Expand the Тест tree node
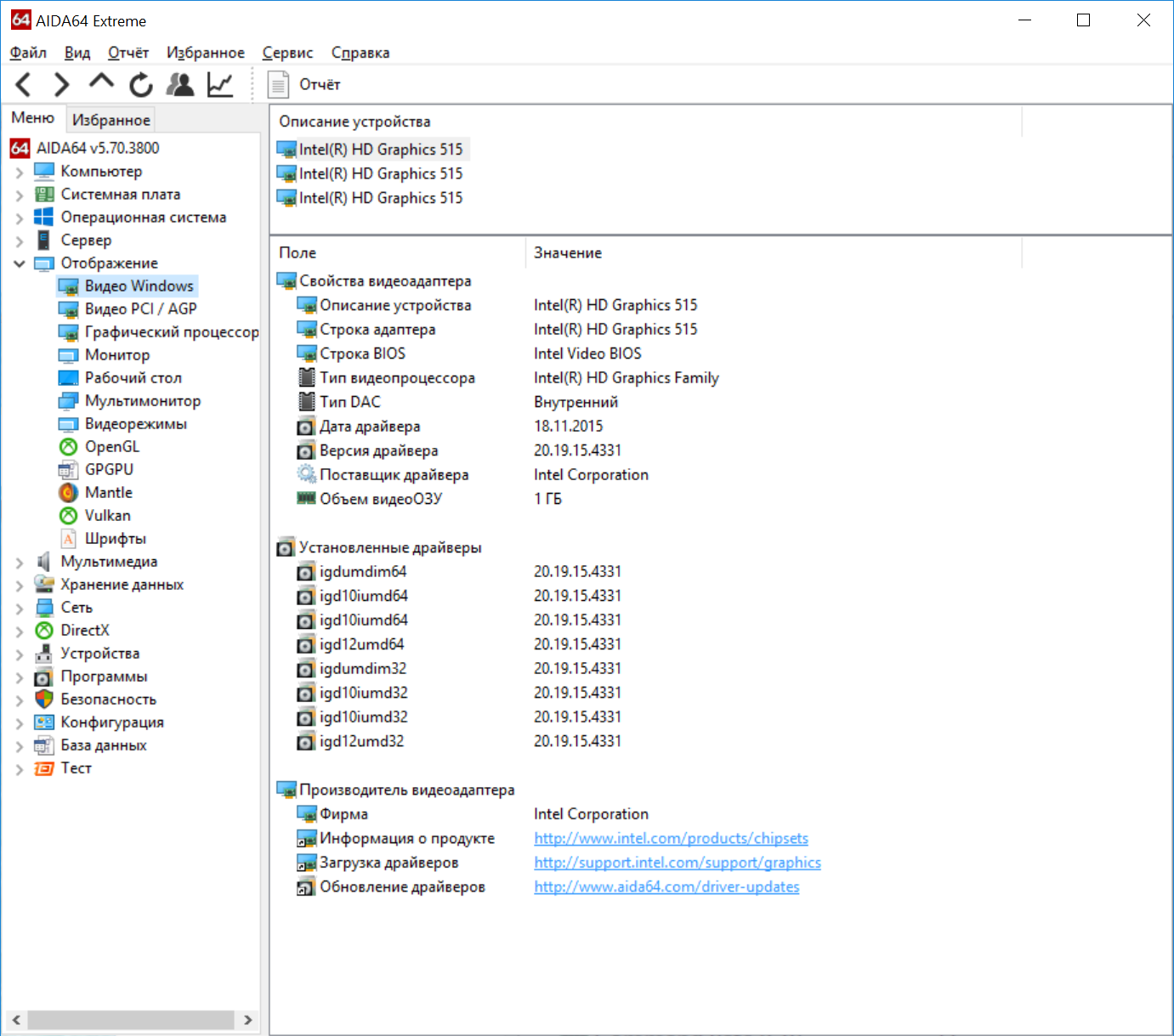This screenshot has width=1174, height=1036. pyautogui.click(x=20, y=769)
